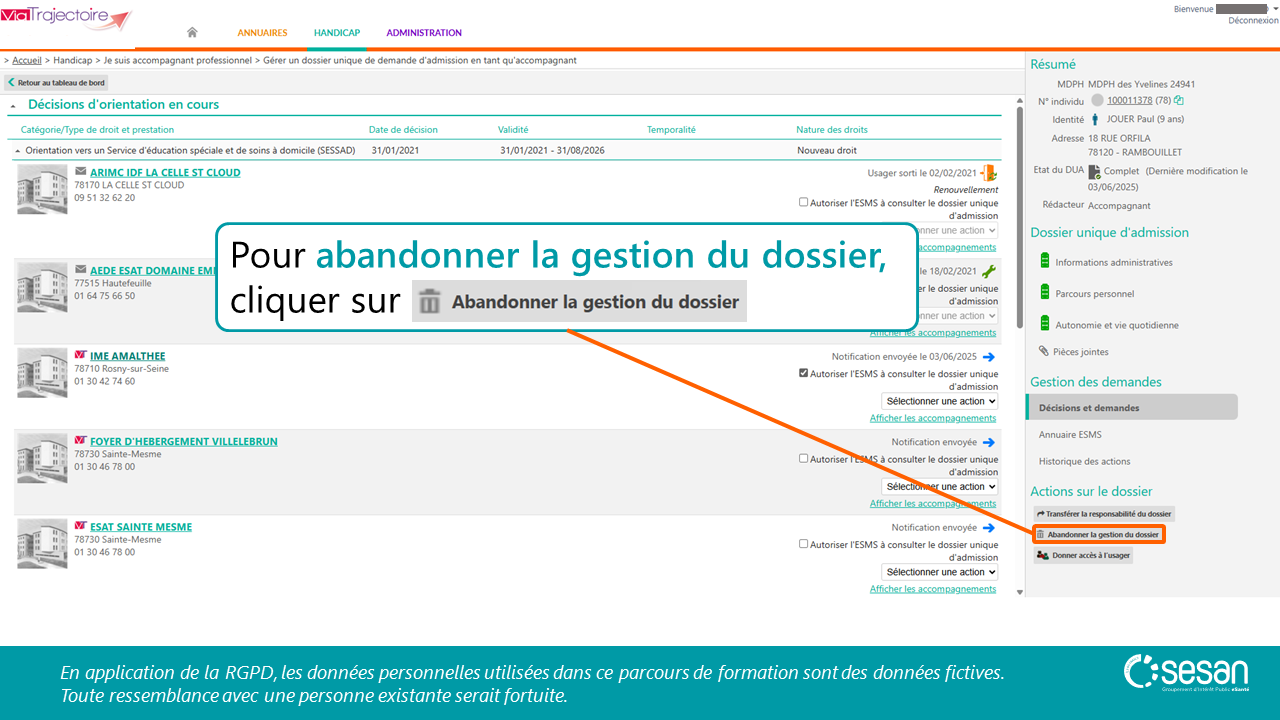Open the HANDICAP menu

pos(337,33)
